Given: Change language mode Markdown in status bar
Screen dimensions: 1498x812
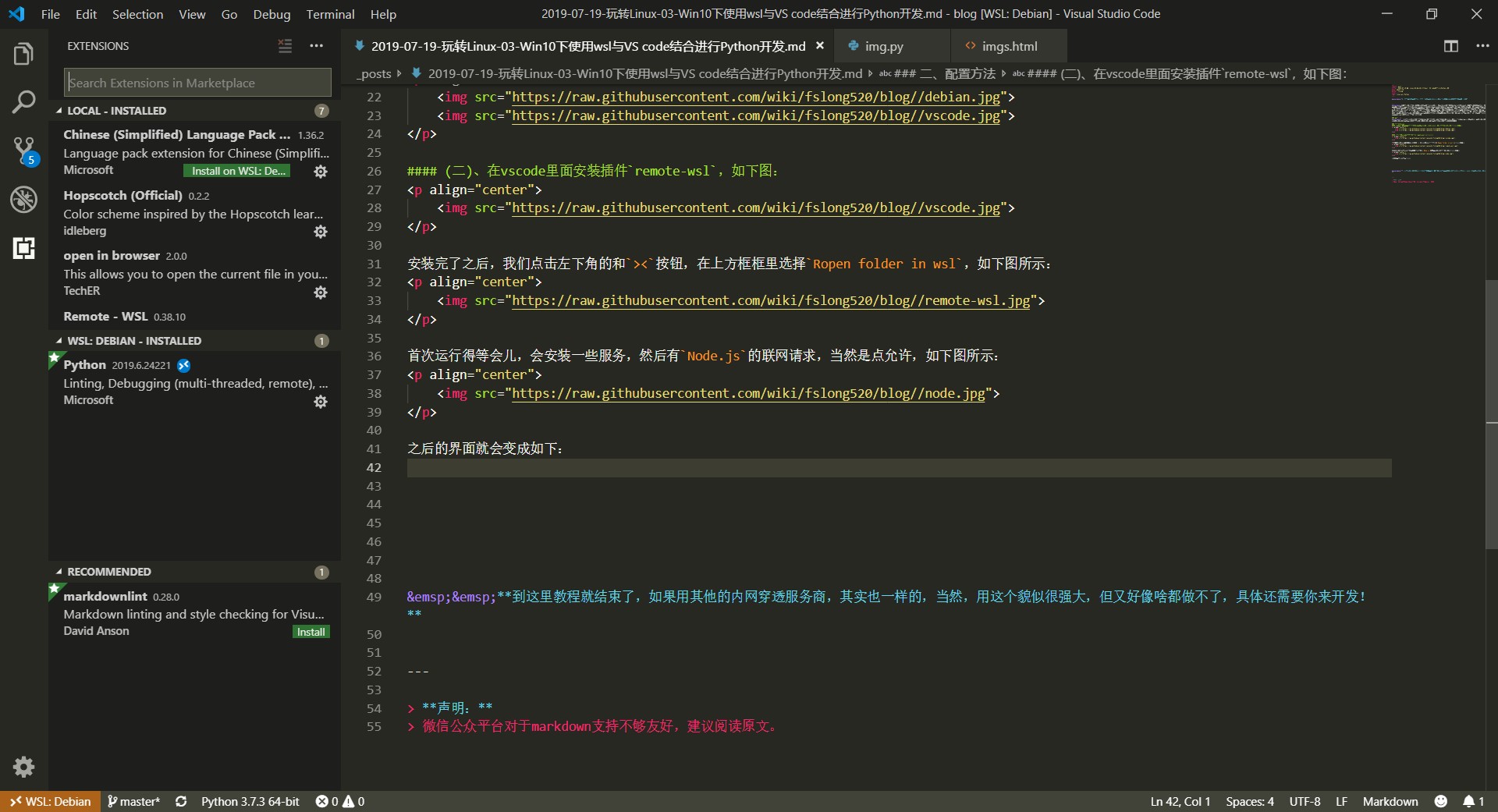Looking at the screenshot, I should 1390,801.
